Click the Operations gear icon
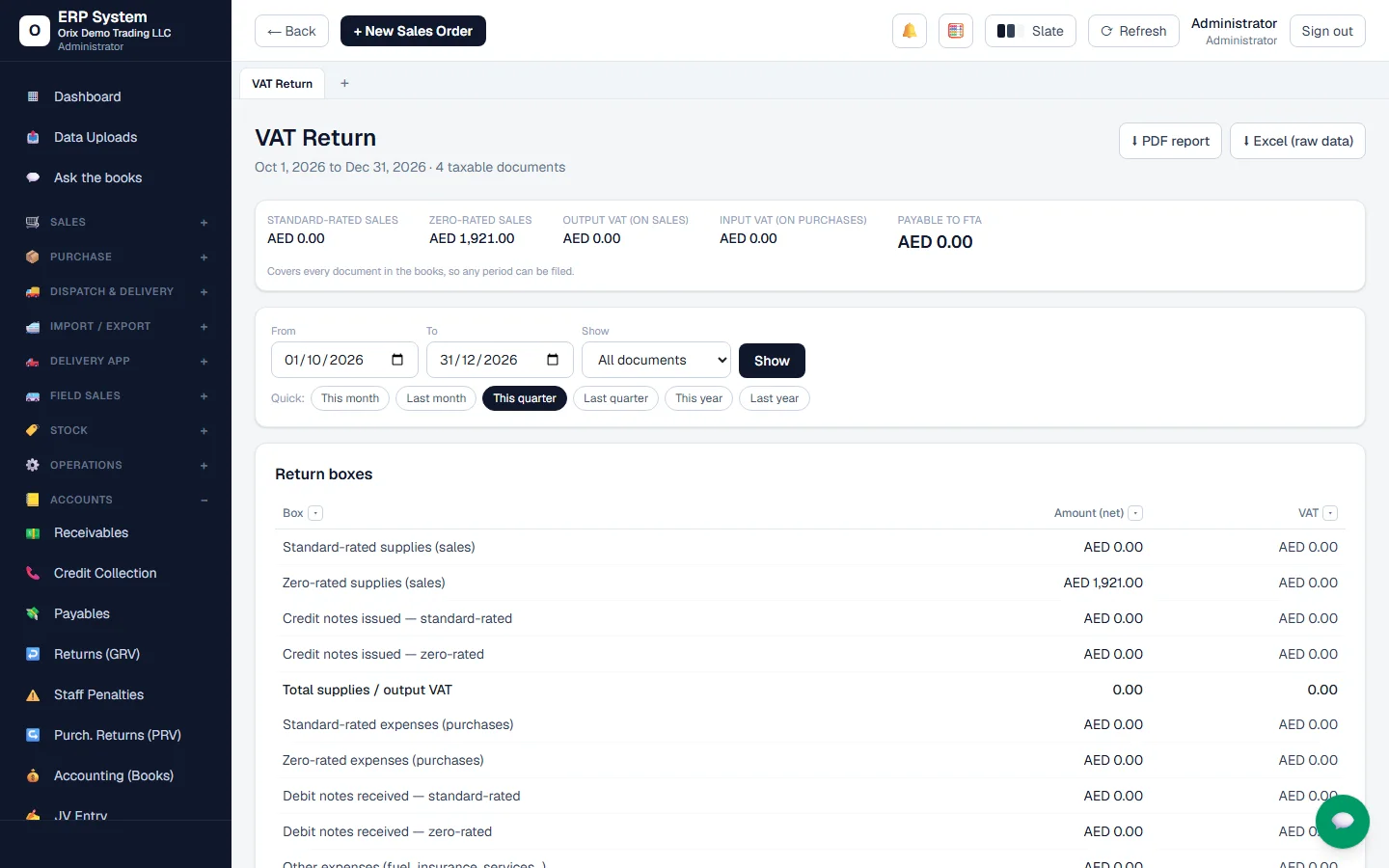1389x868 pixels. click(33, 465)
